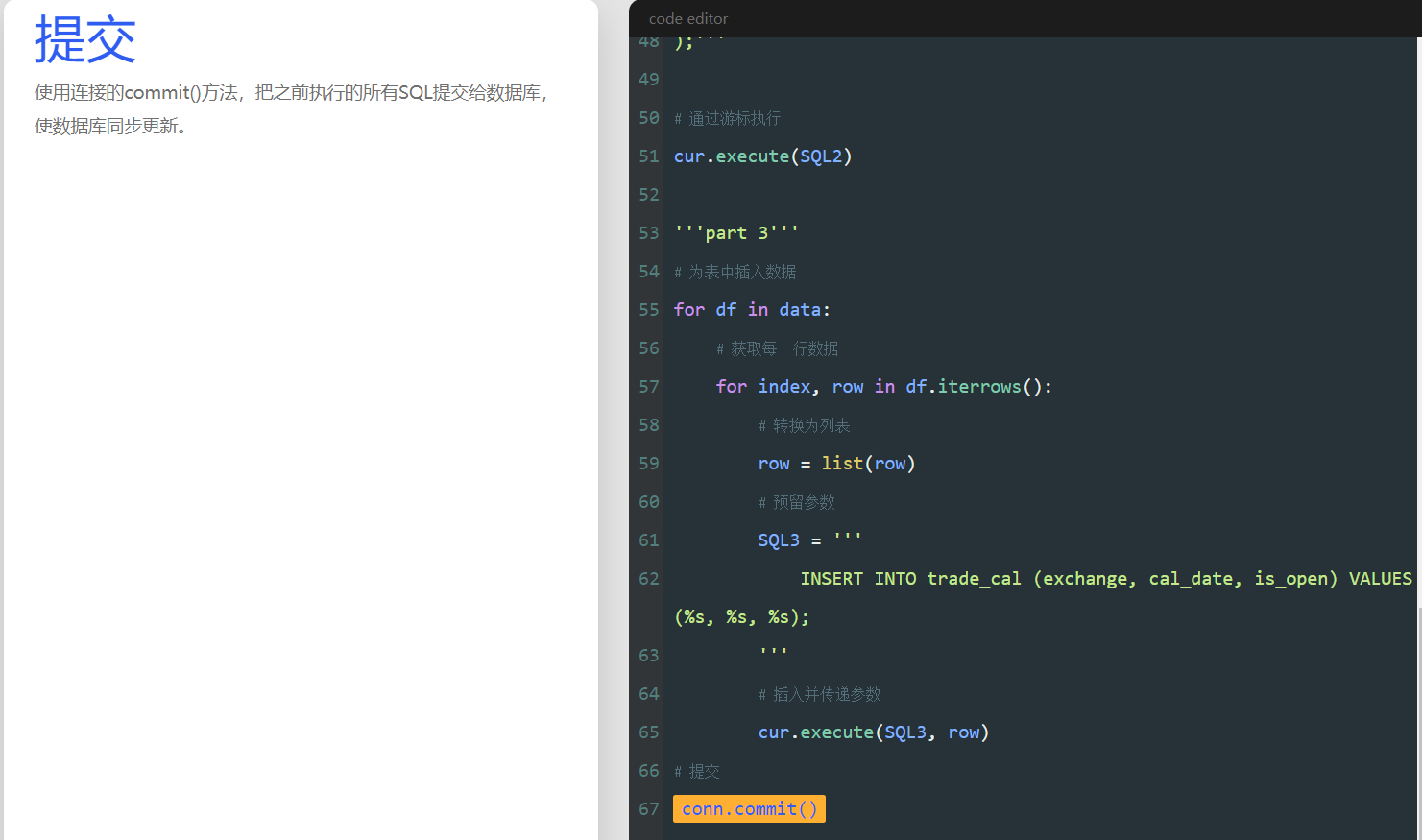Click line number 62 in the gutter
1422x840 pixels.
click(649, 578)
